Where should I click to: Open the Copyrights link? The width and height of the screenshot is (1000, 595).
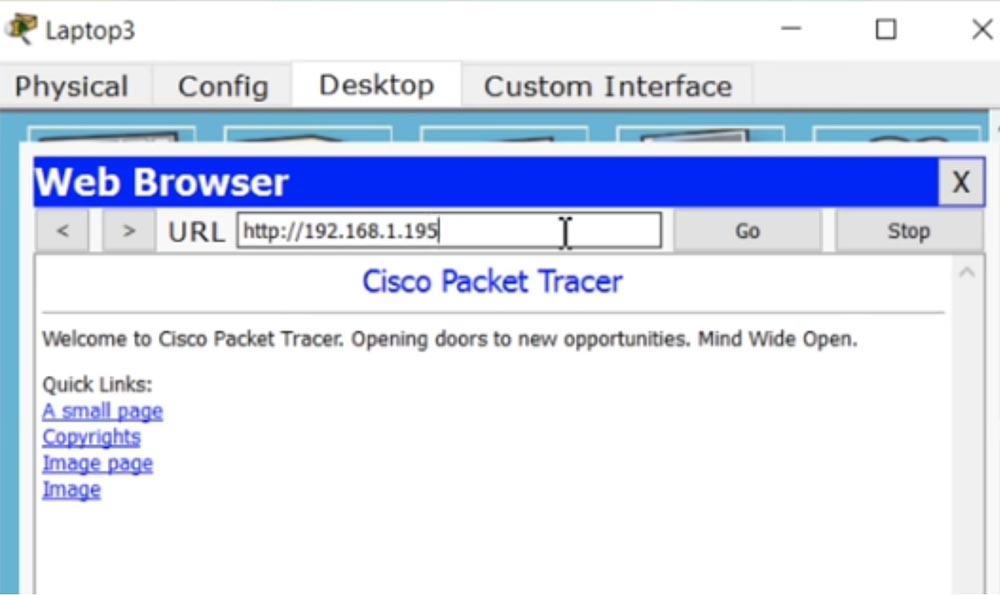tap(91, 437)
